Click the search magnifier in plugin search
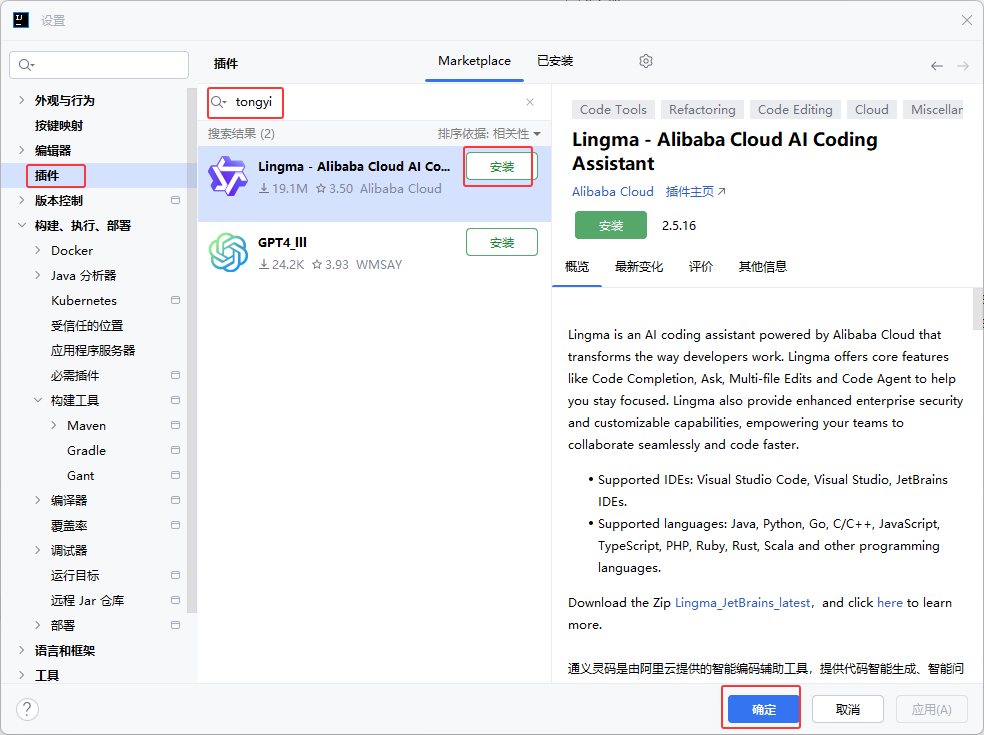 pos(218,102)
